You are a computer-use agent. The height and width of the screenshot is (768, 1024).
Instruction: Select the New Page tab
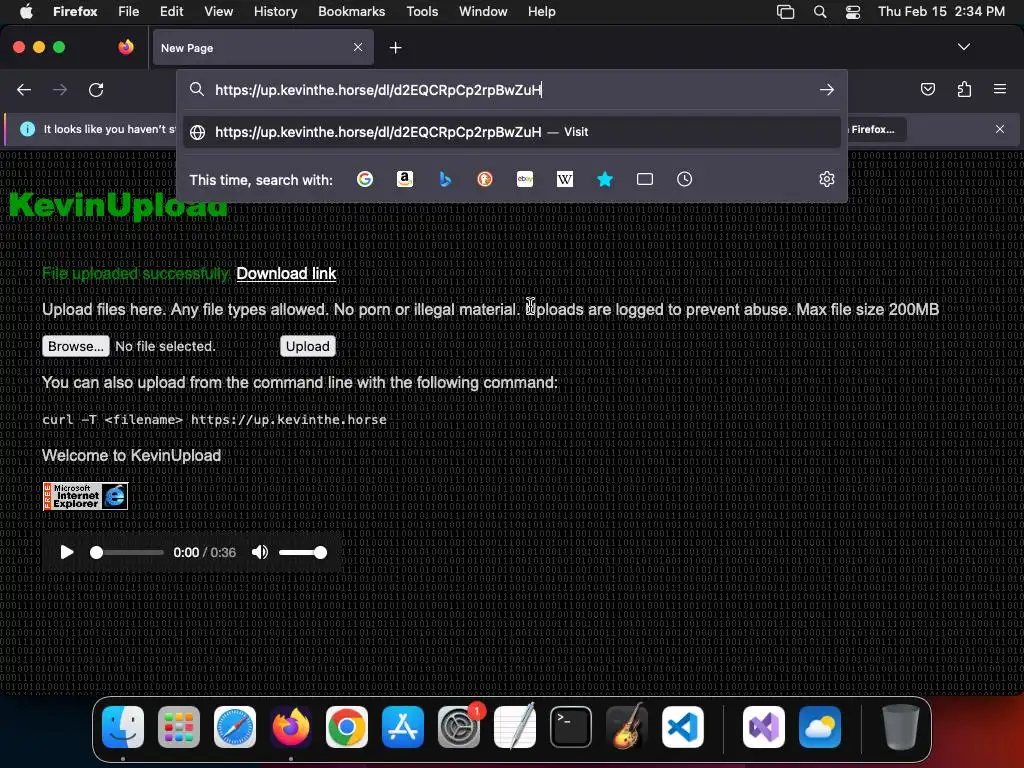[263, 47]
